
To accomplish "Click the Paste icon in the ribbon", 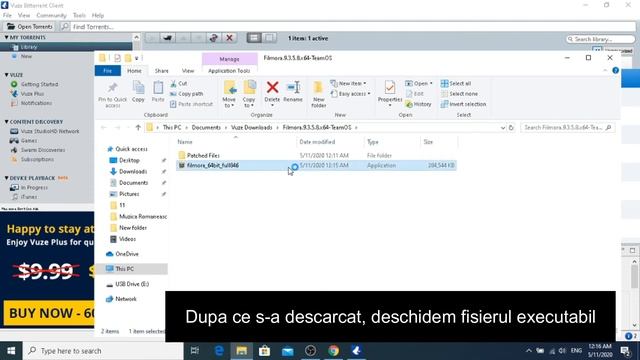I will coord(158,88).
